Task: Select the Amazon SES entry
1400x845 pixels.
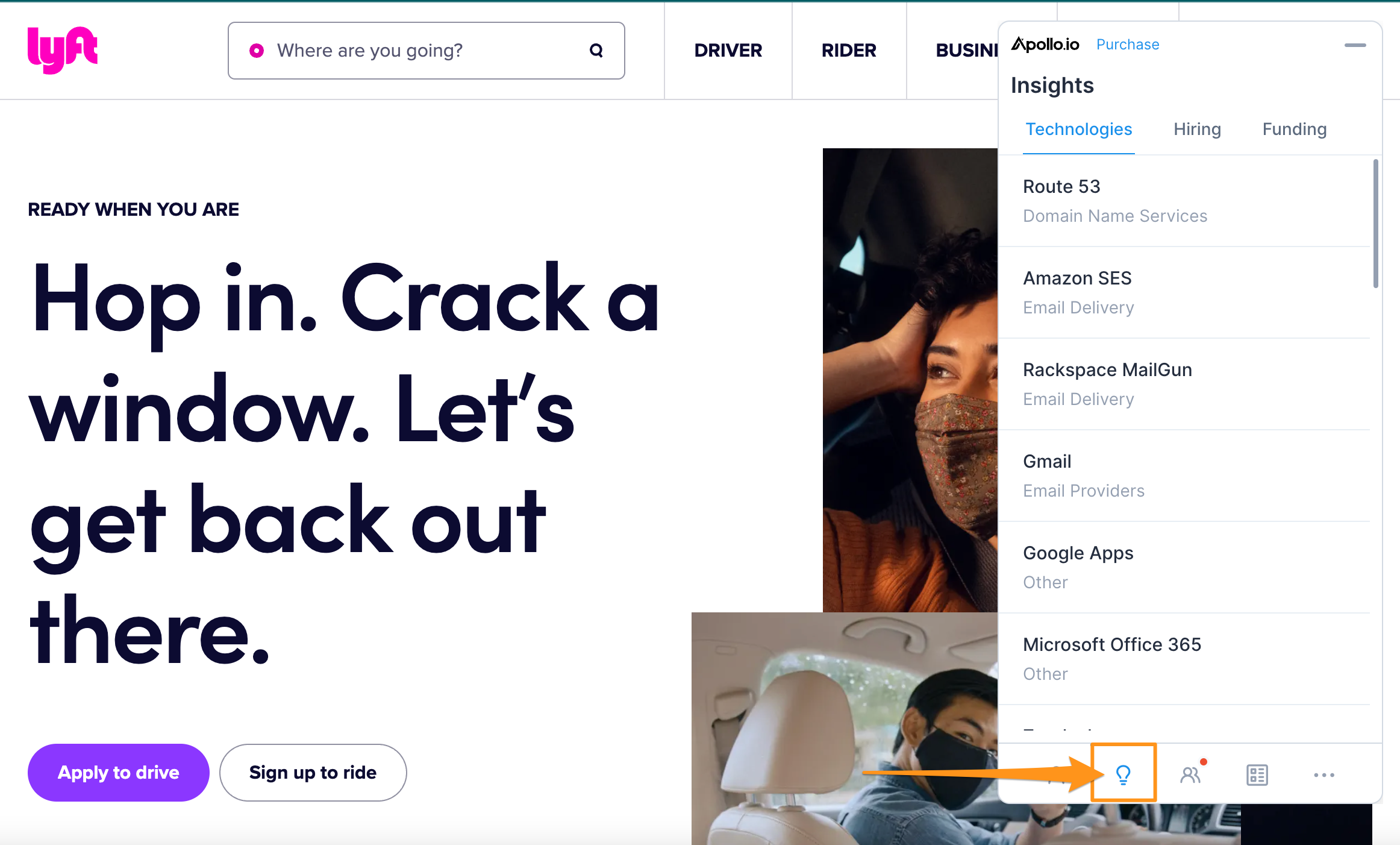Action: coord(1184,292)
